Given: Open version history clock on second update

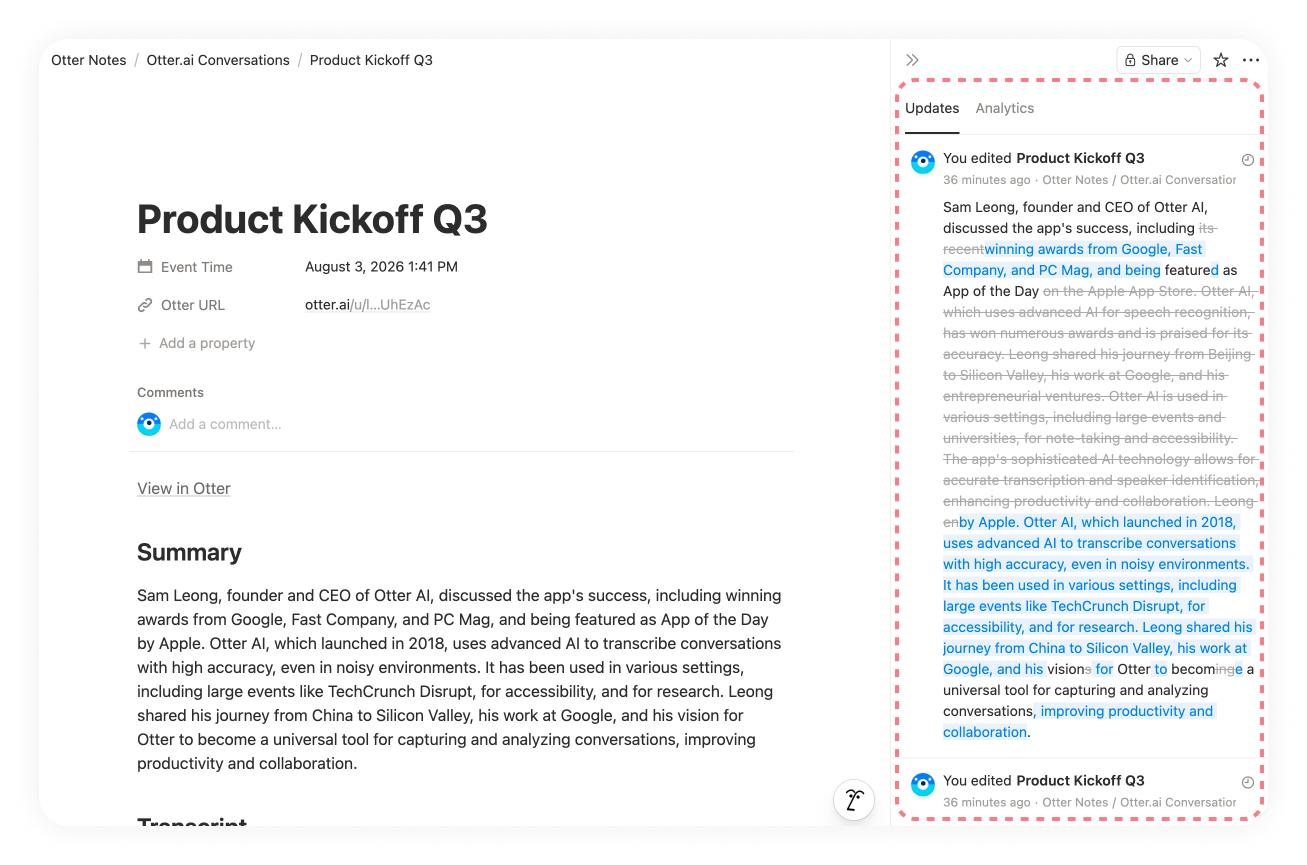Looking at the screenshot, I should click(x=1247, y=782).
